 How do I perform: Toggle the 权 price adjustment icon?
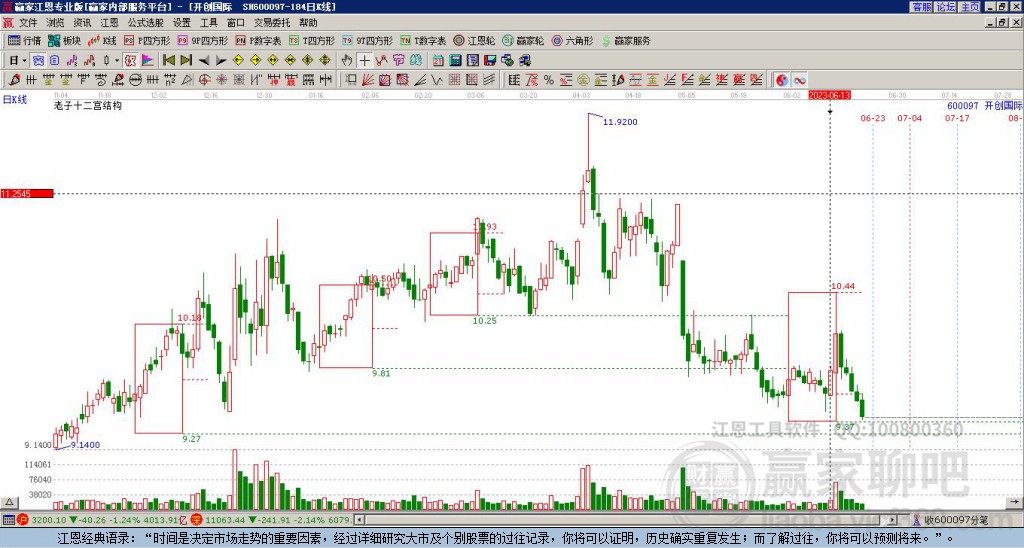tap(130, 60)
